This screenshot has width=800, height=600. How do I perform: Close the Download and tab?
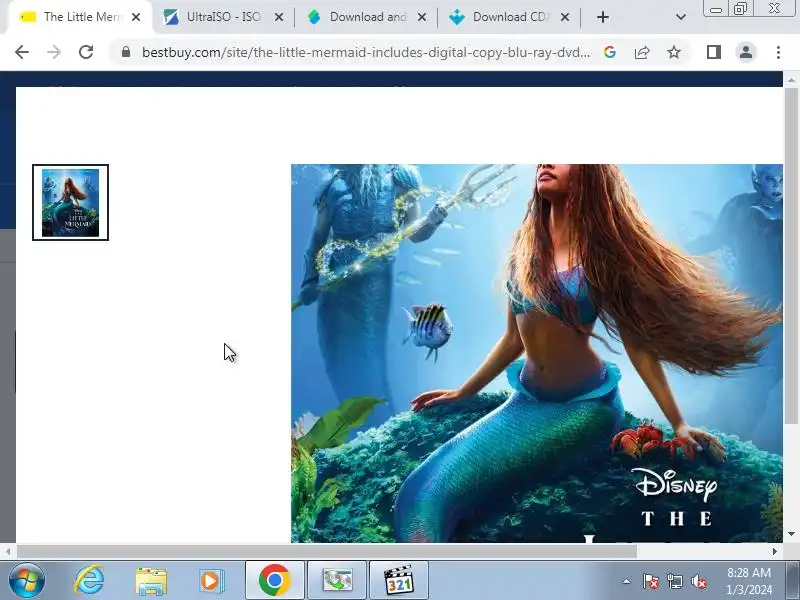[x=421, y=17]
